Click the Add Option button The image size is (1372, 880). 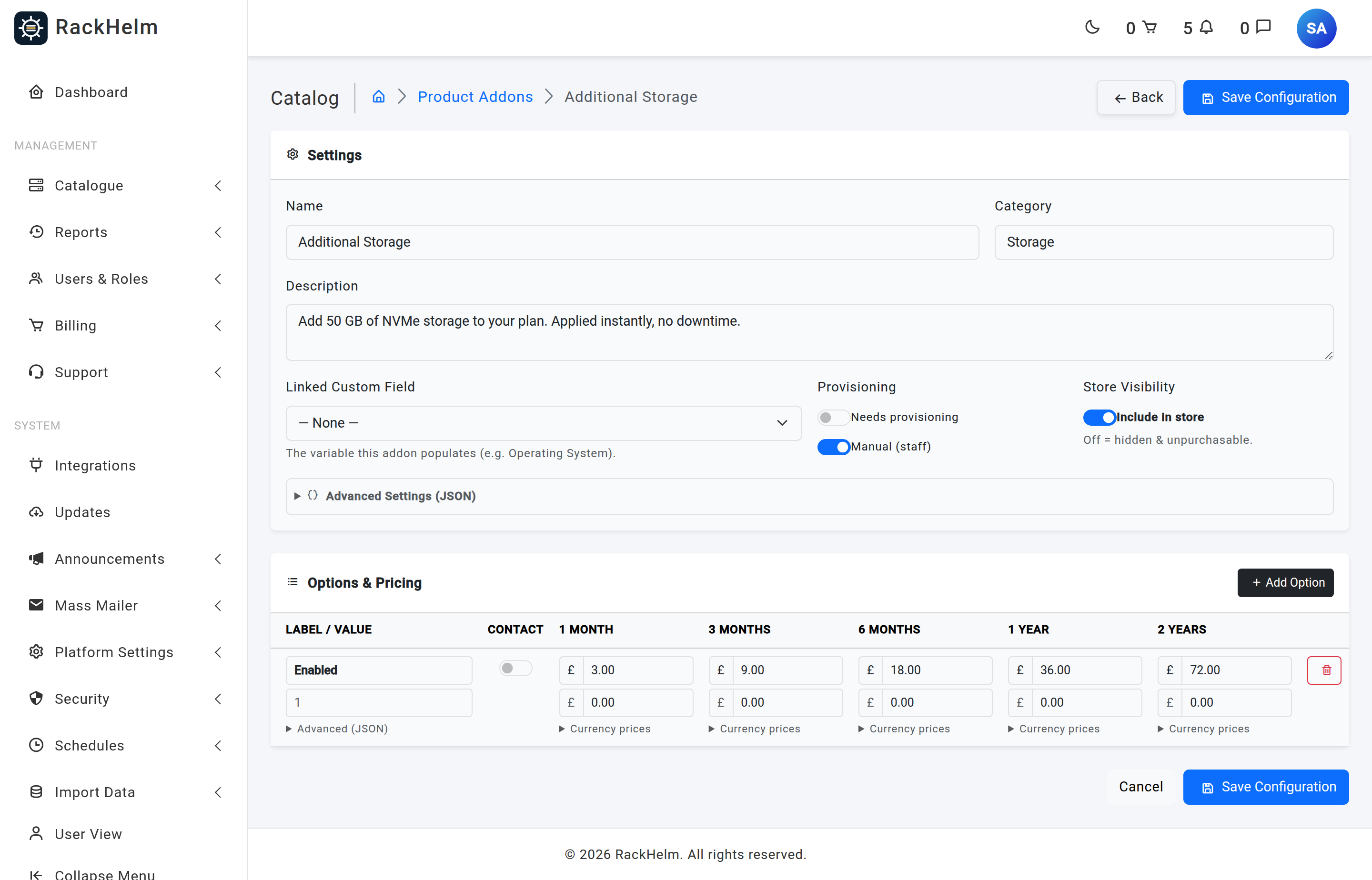click(1285, 582)
